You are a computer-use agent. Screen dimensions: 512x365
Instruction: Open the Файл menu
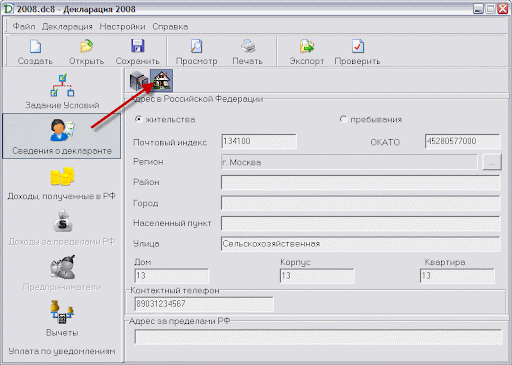click(x=24, y=26)
